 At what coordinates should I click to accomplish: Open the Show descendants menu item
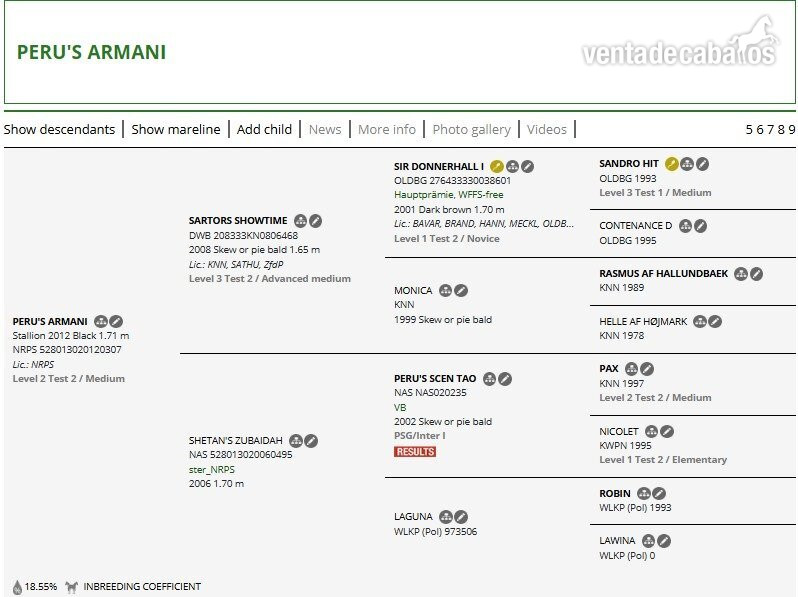tap(59, 129)
